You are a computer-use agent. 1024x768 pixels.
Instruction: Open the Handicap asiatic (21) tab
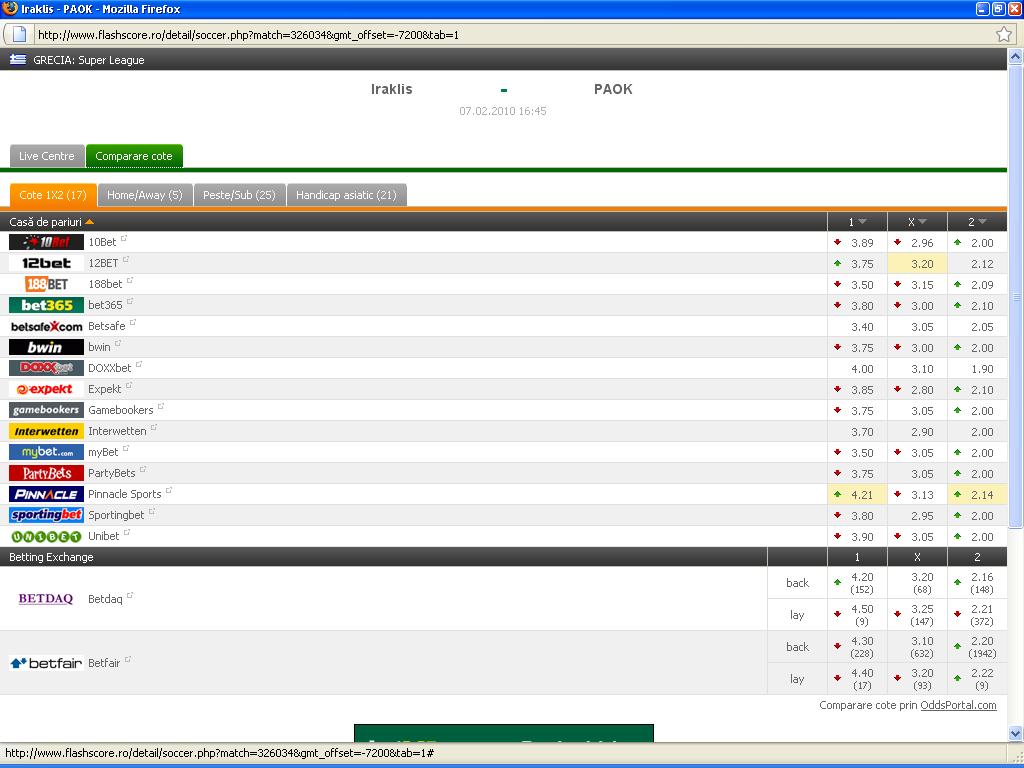point(346,195)
